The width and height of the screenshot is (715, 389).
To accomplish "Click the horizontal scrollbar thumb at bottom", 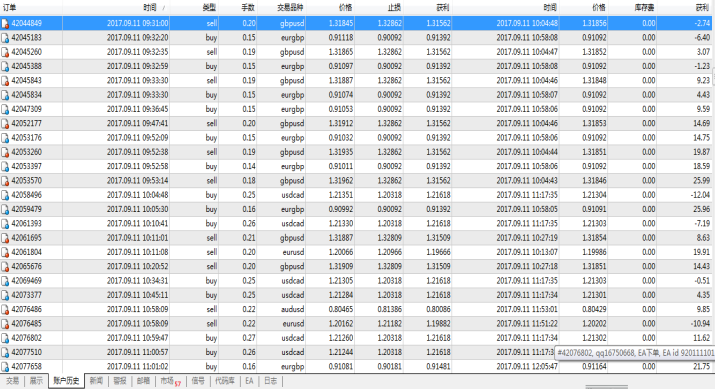I will coord(606,387).
